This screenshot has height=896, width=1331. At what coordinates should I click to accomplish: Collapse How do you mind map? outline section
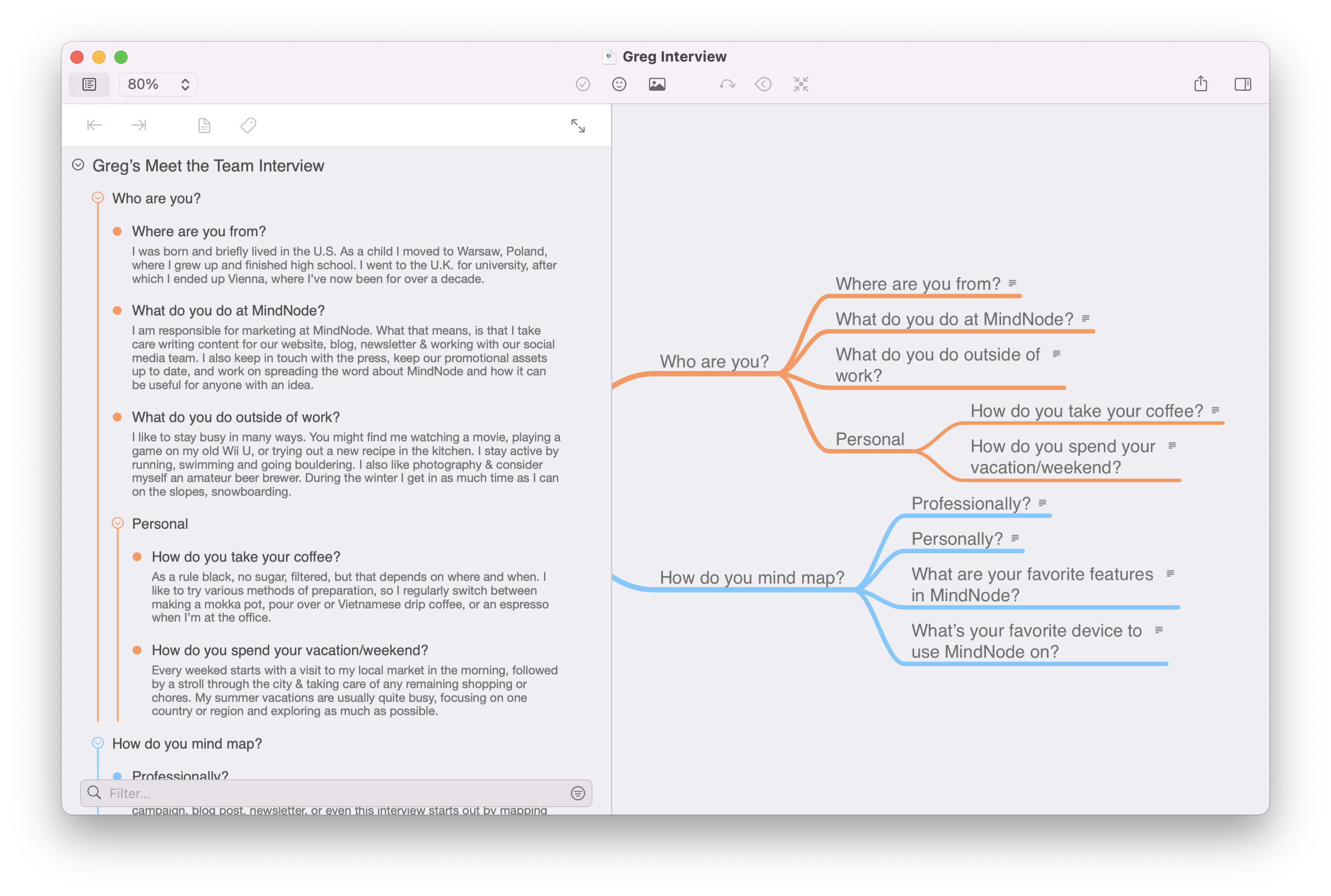pos(98,743)
